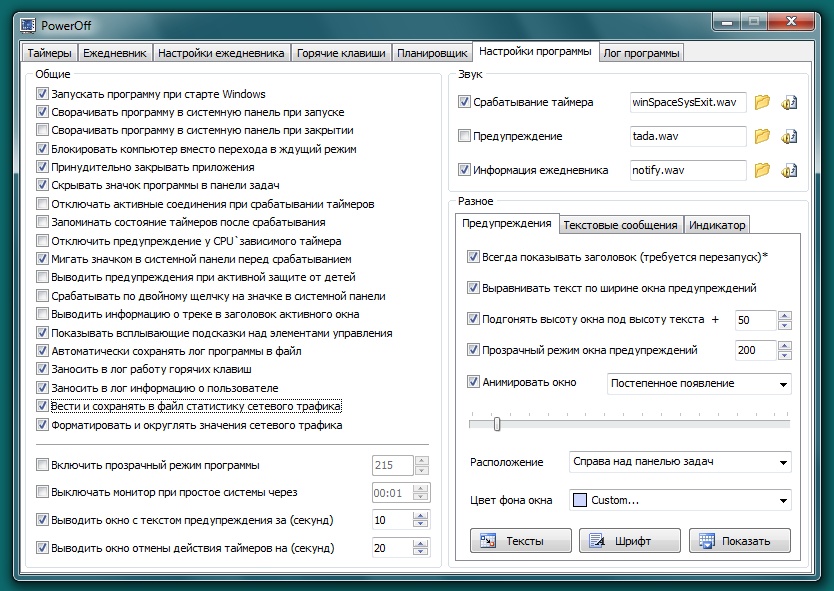This screenshot has width=834, height=591.
Task: Open the 'Custom...' background color dropdown
Action: click(x=680, y=500)
